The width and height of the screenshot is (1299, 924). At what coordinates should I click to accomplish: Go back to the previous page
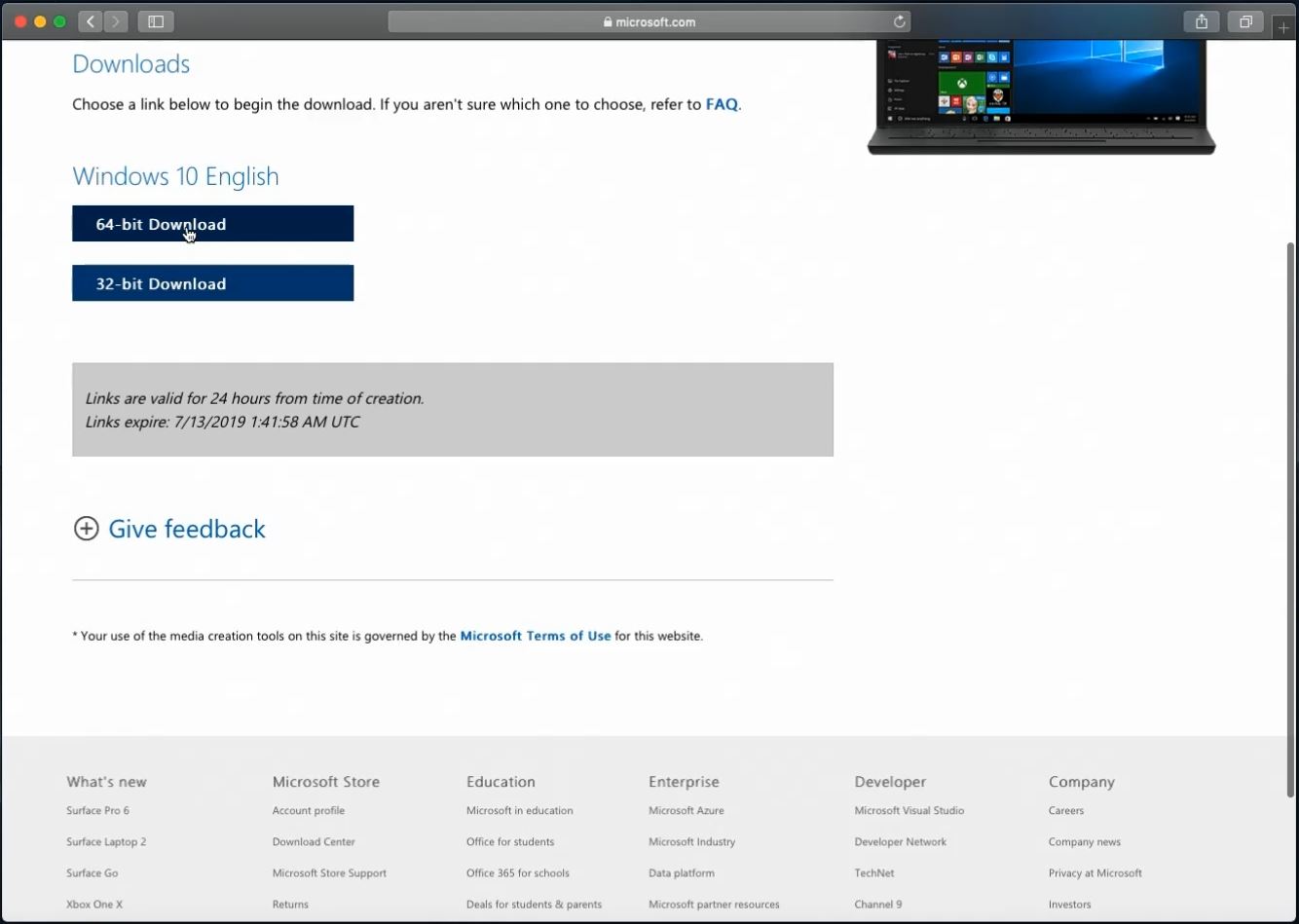(91, 21)
